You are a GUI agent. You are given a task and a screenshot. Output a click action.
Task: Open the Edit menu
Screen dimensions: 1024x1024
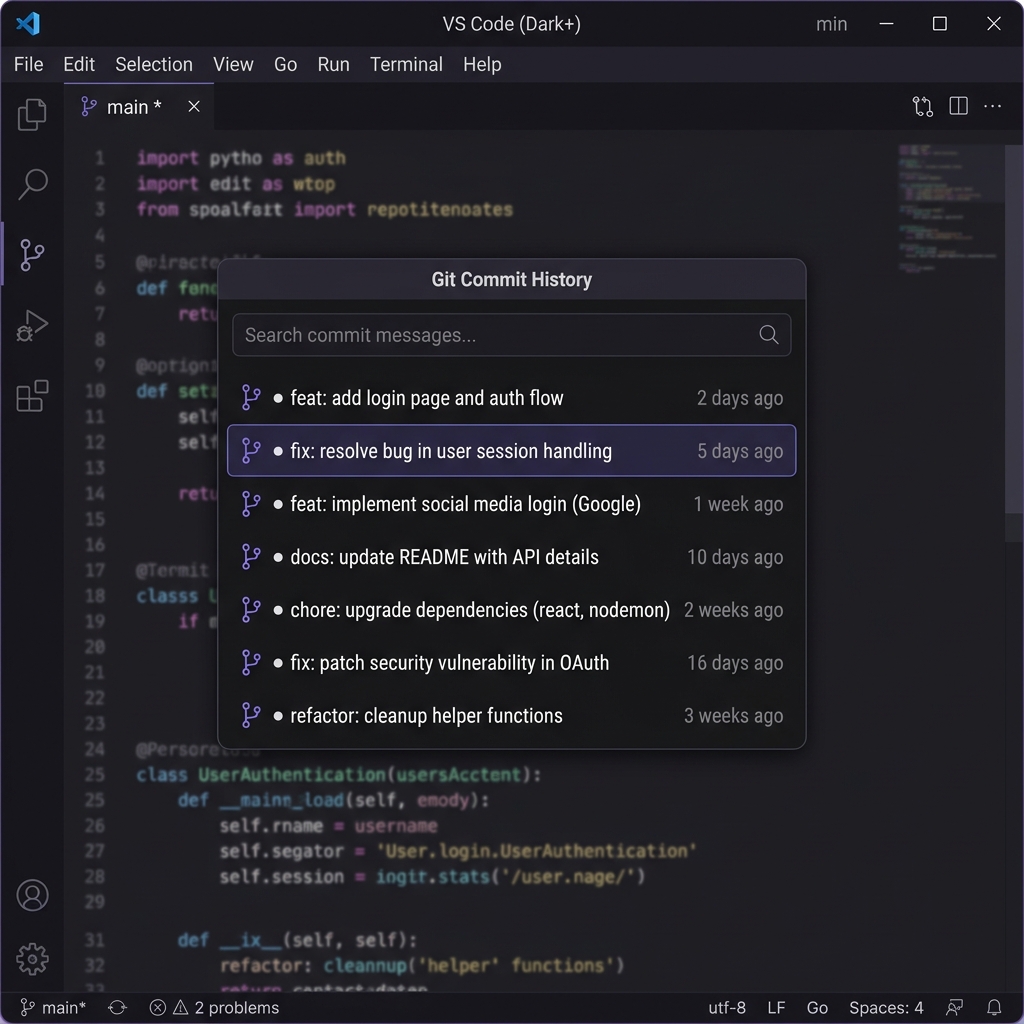(79, 64)
